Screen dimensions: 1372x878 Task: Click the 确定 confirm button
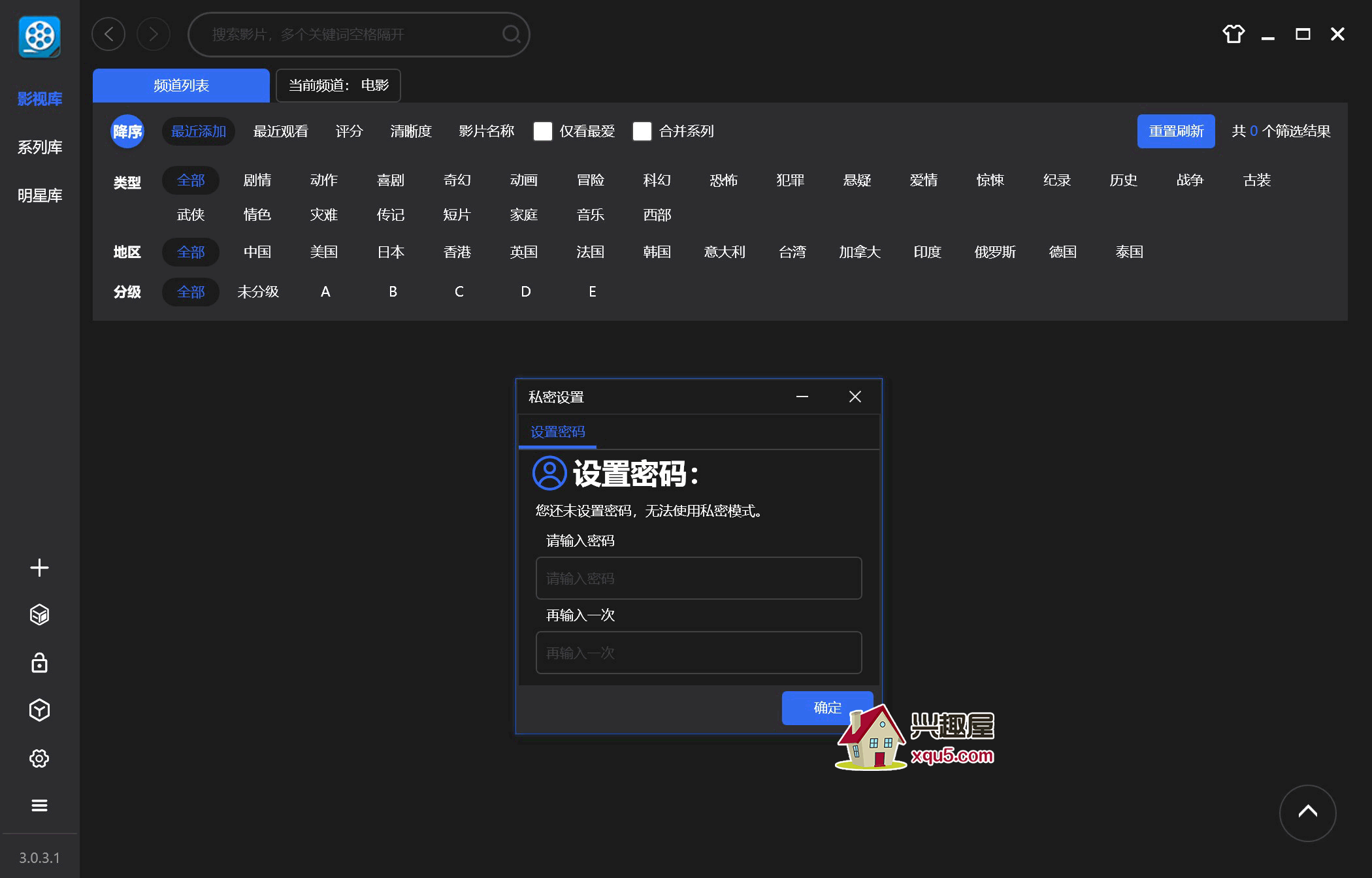point(826,707)
